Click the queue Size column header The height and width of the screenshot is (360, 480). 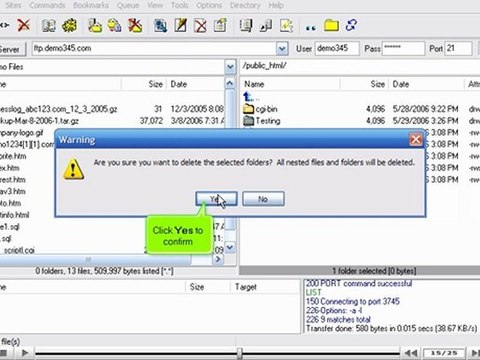(207, 287)
